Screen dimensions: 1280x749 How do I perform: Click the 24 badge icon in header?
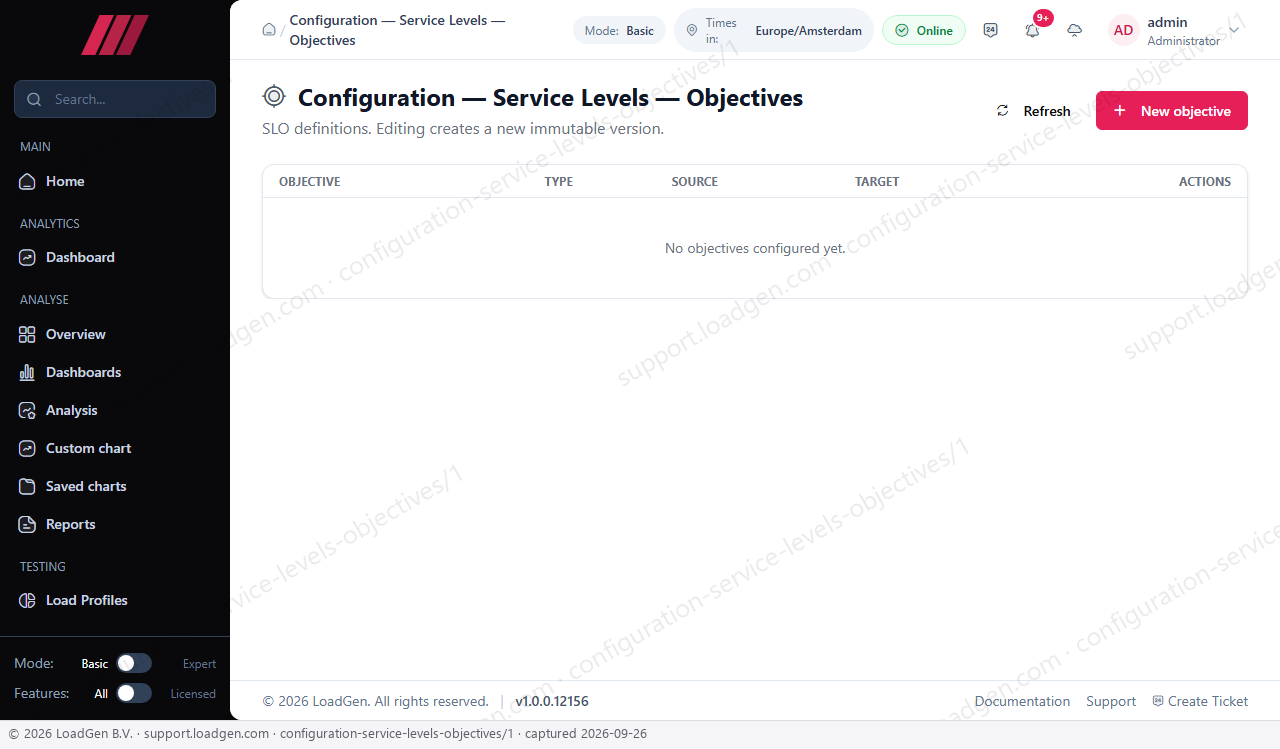990,30
